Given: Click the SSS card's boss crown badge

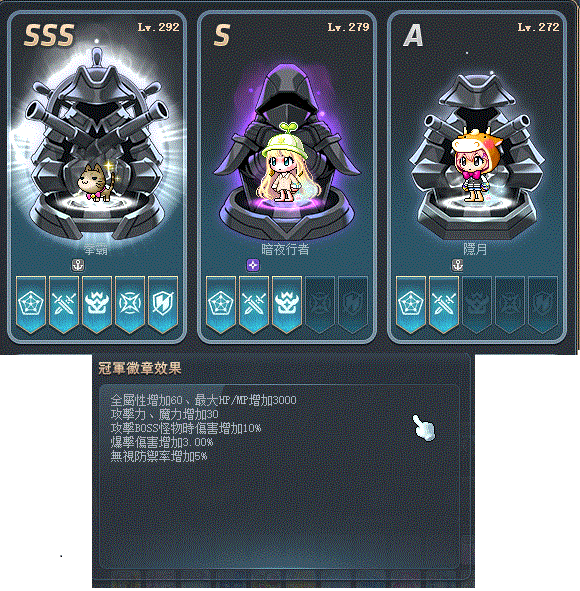Looking at the screenshot, I should tap(97, 305).
